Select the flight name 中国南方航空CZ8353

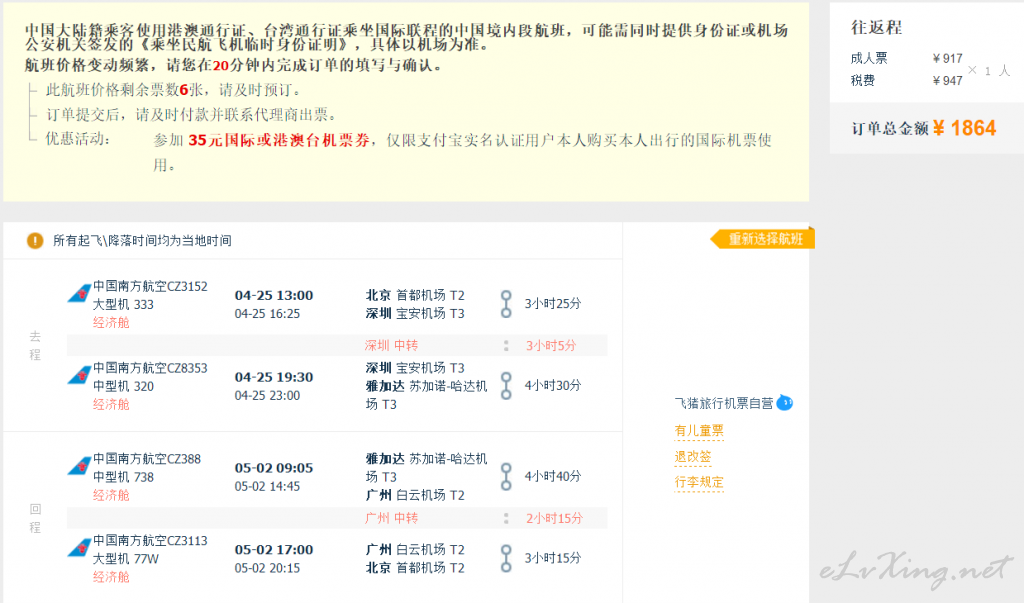tap(150, 368)
